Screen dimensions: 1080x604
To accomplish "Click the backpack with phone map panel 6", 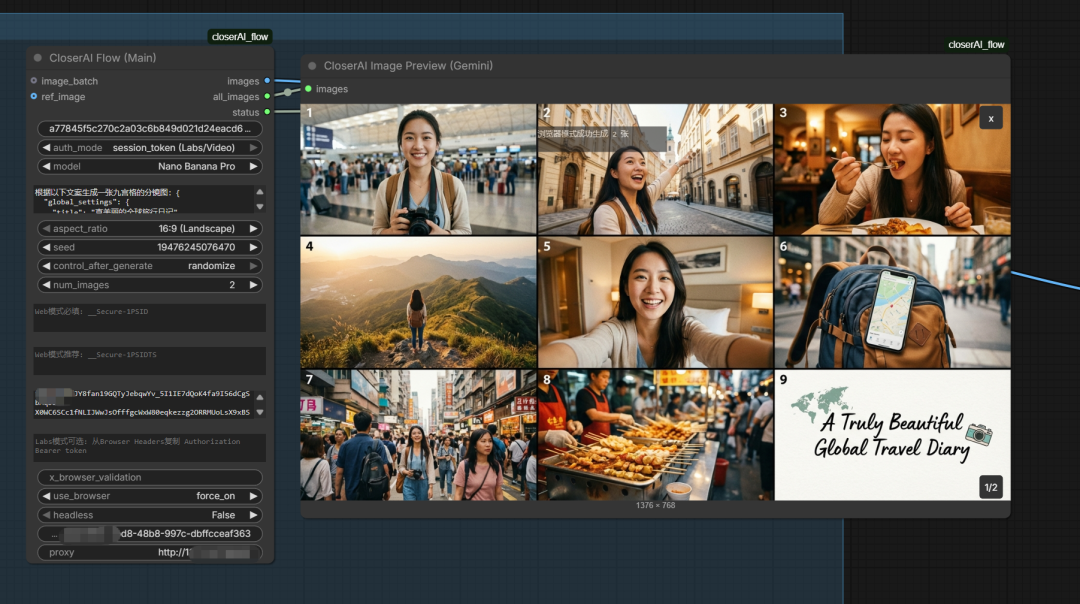I will tap(893, 302).
